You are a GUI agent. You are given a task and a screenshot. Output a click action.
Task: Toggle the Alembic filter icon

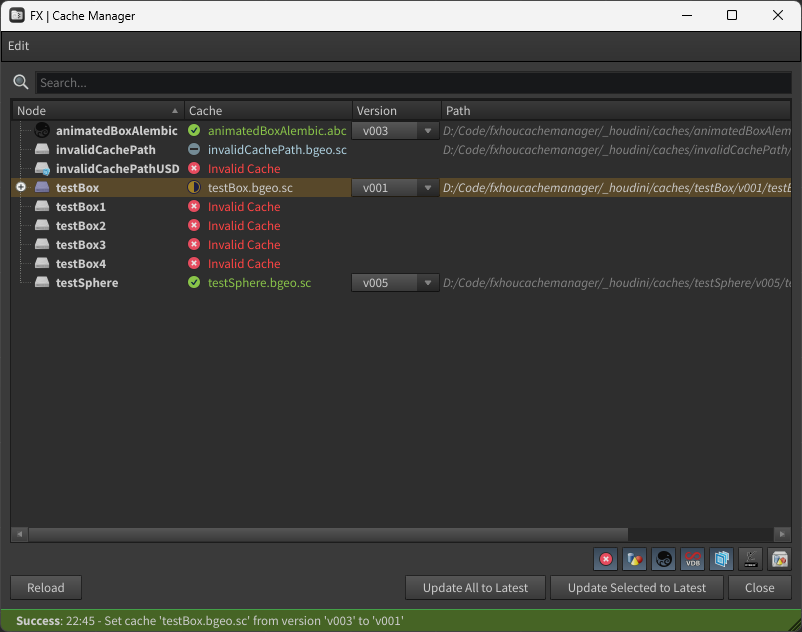[664, 559]
